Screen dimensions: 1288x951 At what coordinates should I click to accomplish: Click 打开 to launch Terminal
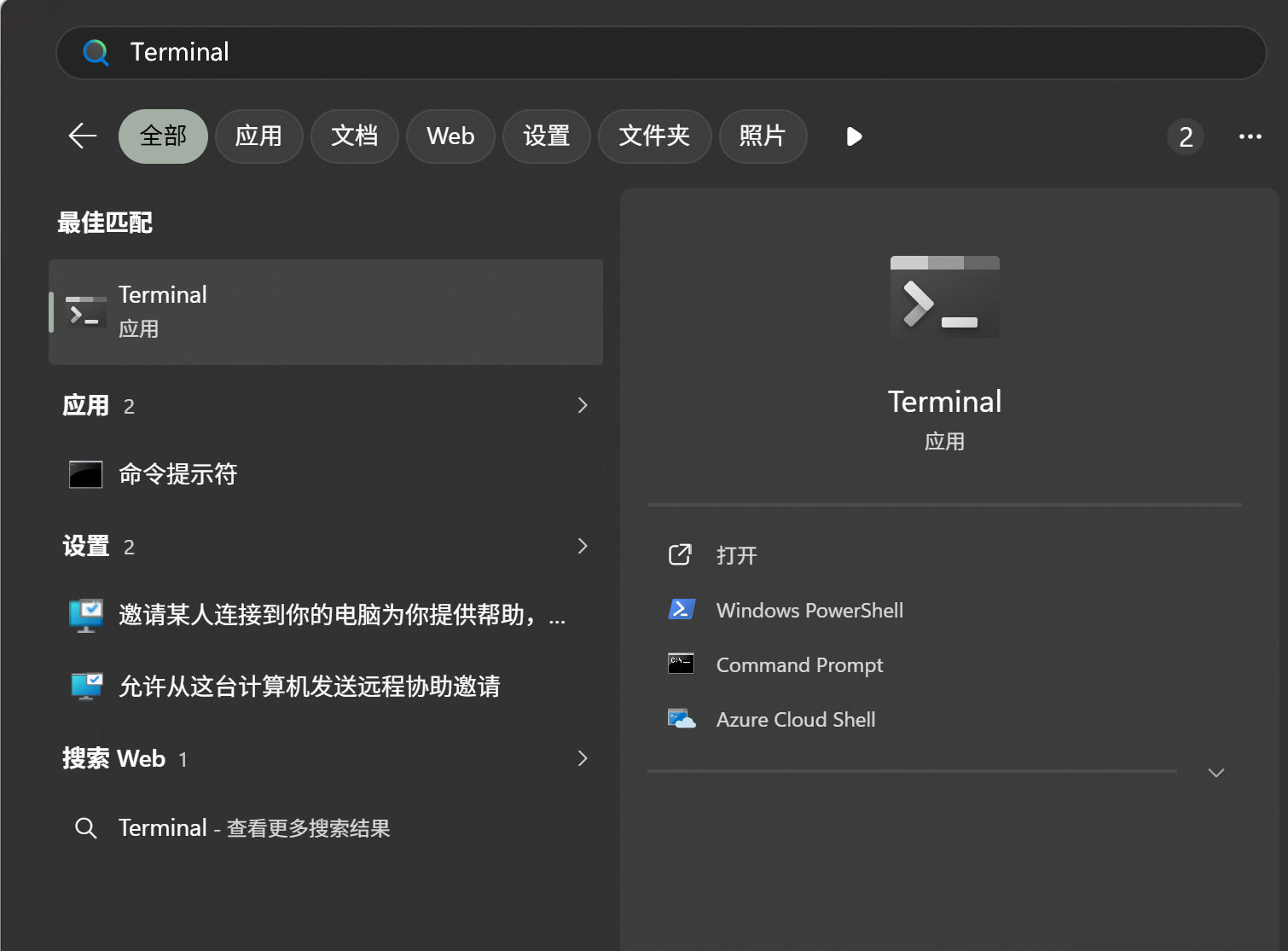737,556
